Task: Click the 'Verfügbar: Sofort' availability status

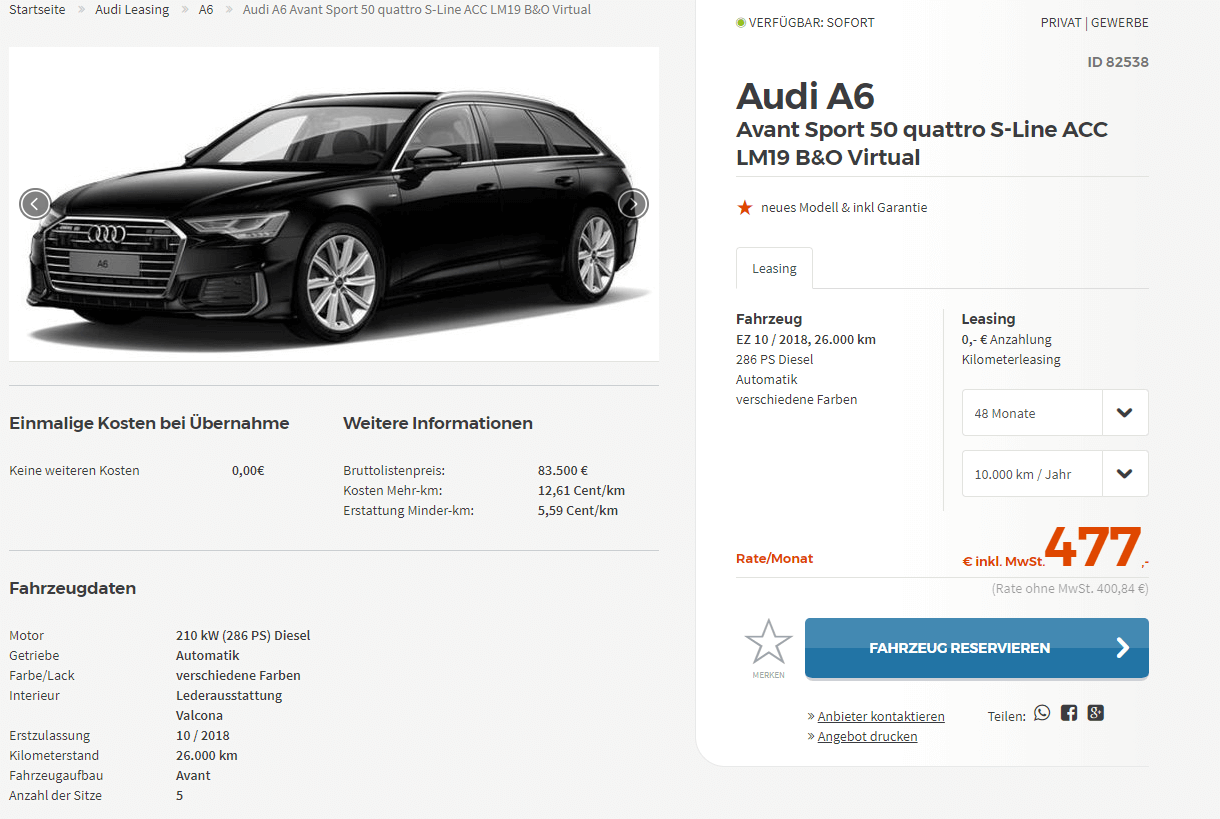Action: click(805, 22)
